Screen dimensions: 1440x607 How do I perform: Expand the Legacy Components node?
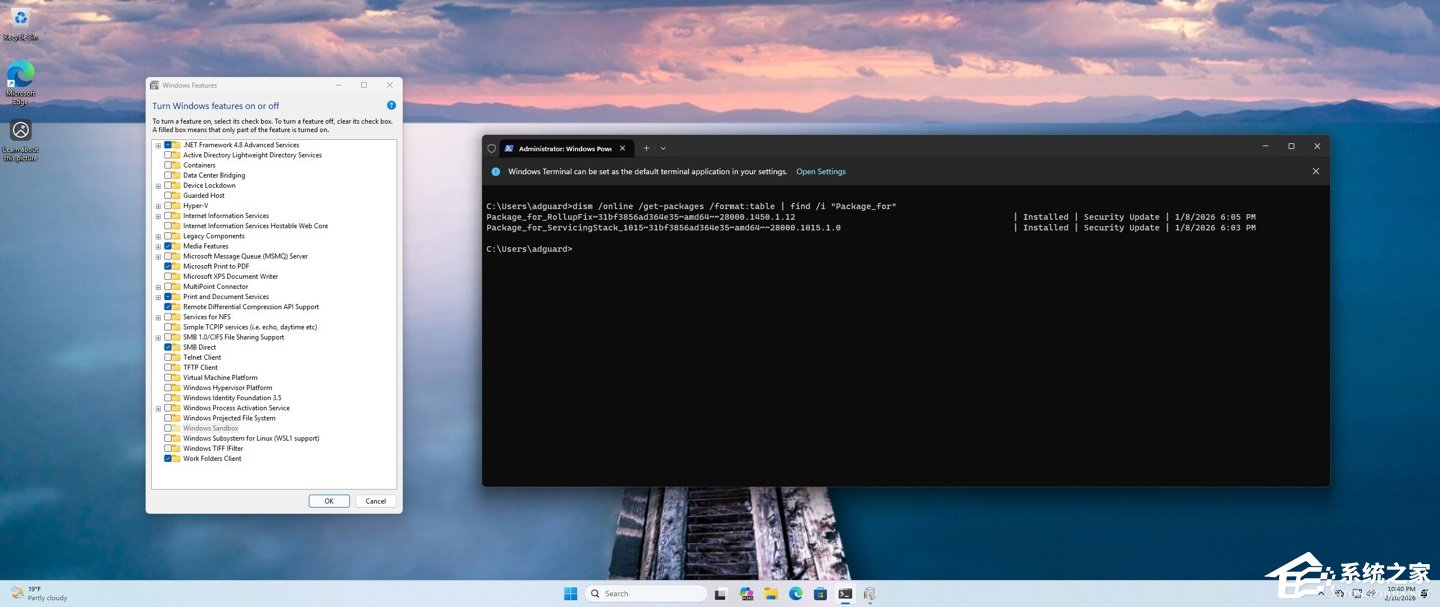158,236
